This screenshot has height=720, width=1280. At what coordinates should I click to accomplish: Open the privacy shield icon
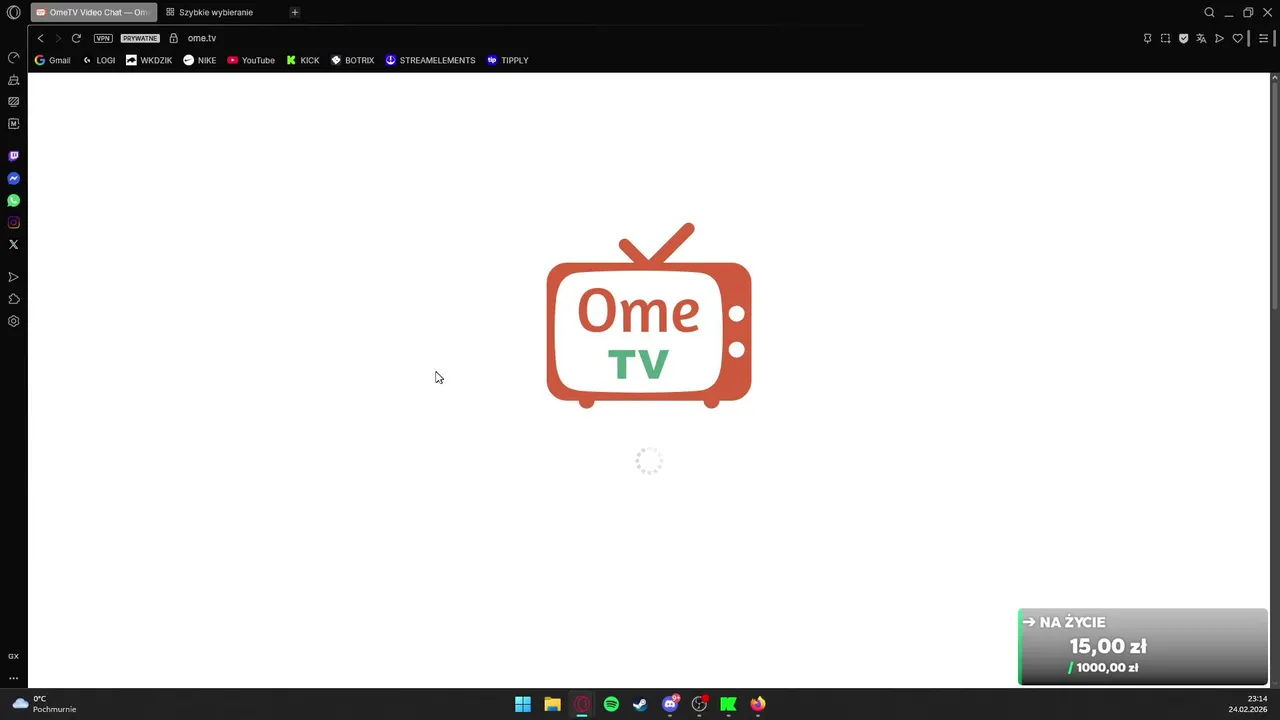click(1183, 38)
